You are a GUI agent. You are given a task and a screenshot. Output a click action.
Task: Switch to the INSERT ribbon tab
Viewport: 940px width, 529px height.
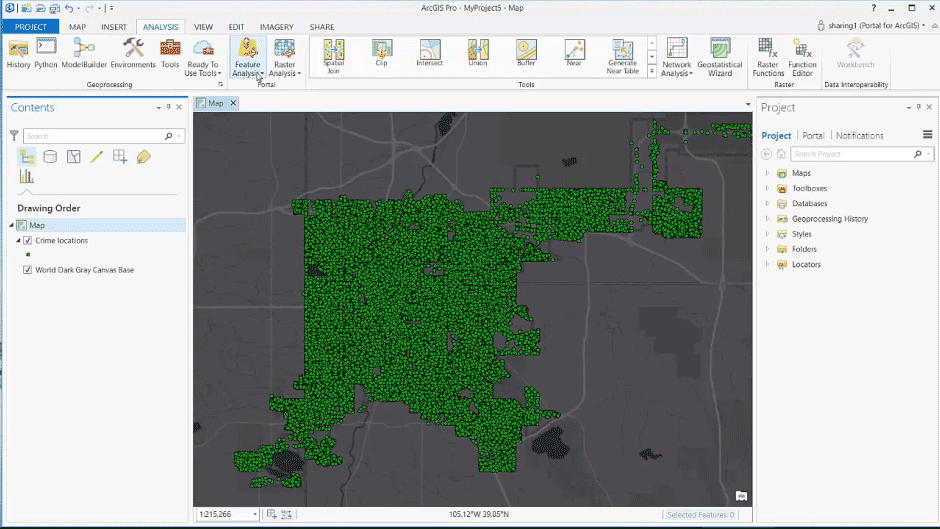tap(114, 27)
